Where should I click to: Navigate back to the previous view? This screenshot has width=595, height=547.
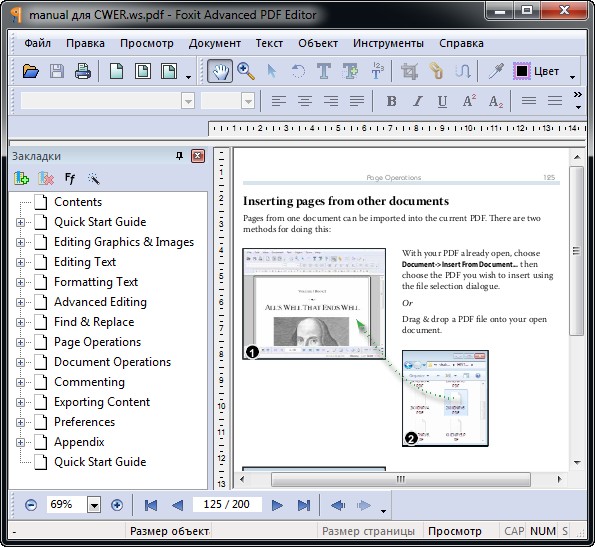pyautogui.click(x=338, y=505)
